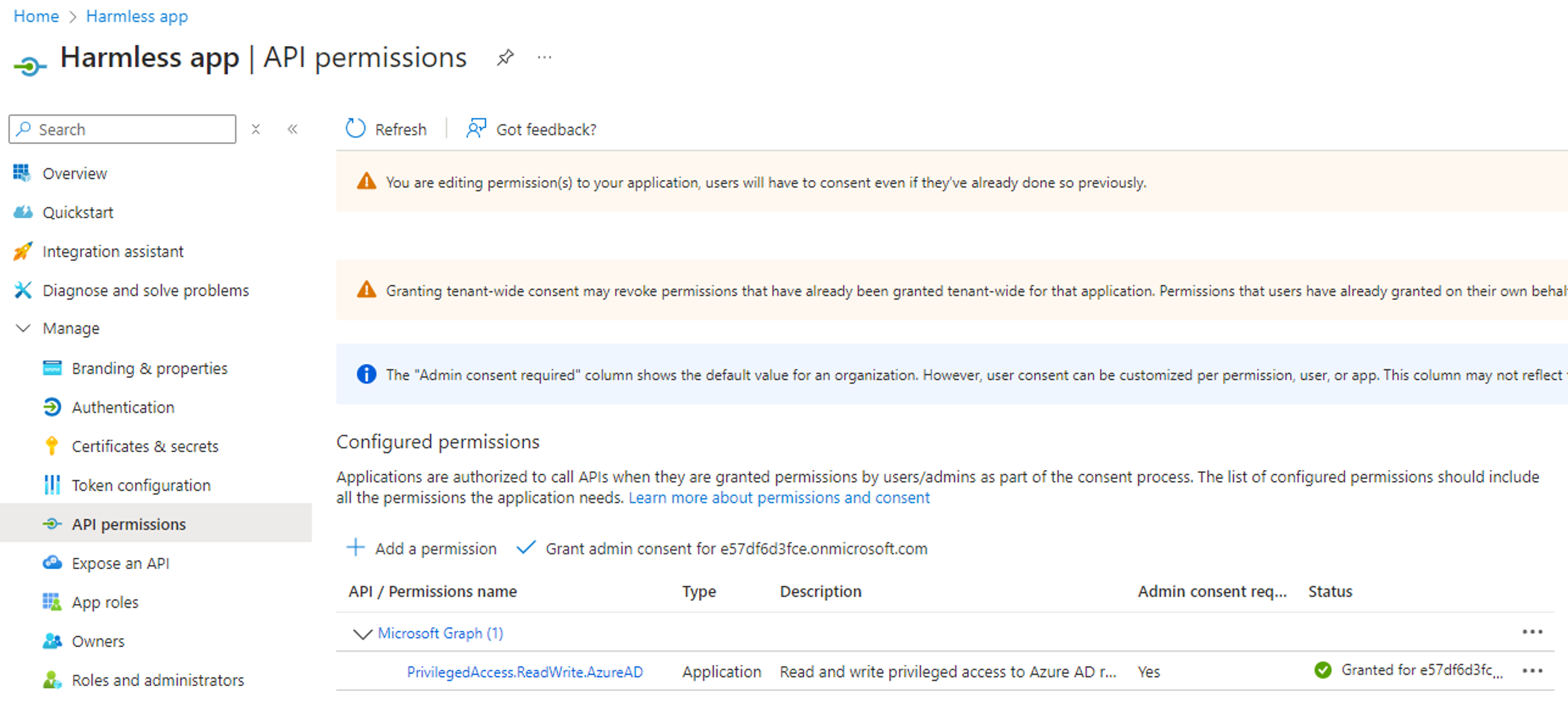The height and width of the screenshot is (709, 1568).
Task: Open PrivilegedAccess permission row ellipsis menu
Action: pos(1532,670)
